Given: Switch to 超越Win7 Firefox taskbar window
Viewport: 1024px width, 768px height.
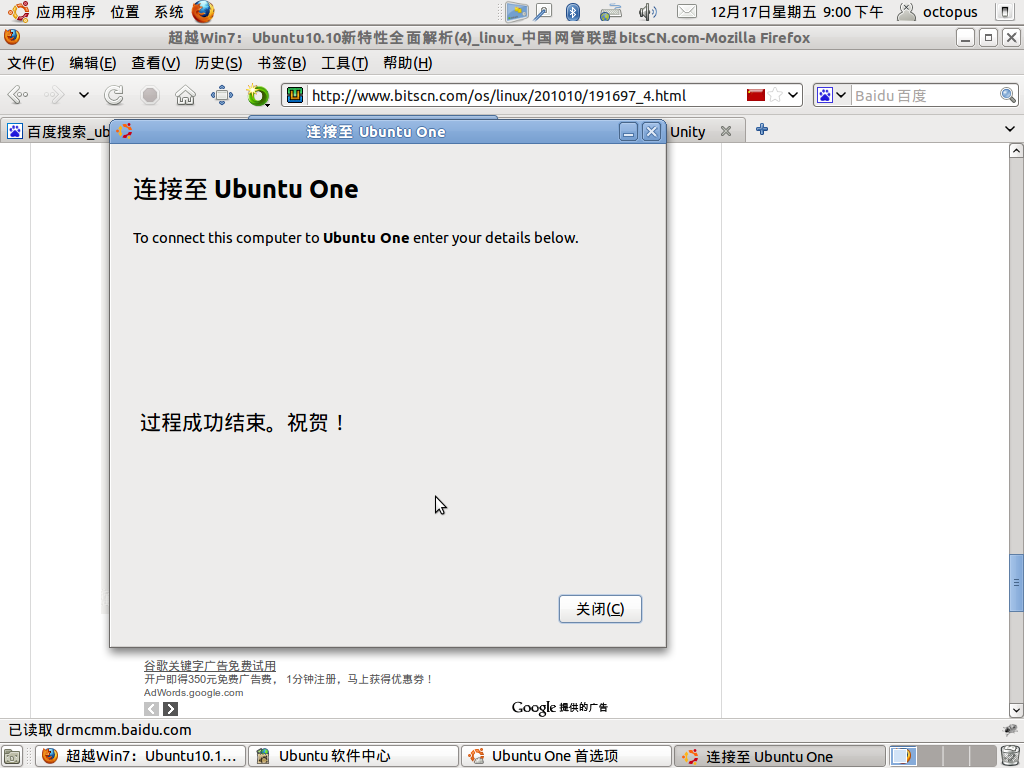Looking at the screenshot, I should tap(140, 756).
